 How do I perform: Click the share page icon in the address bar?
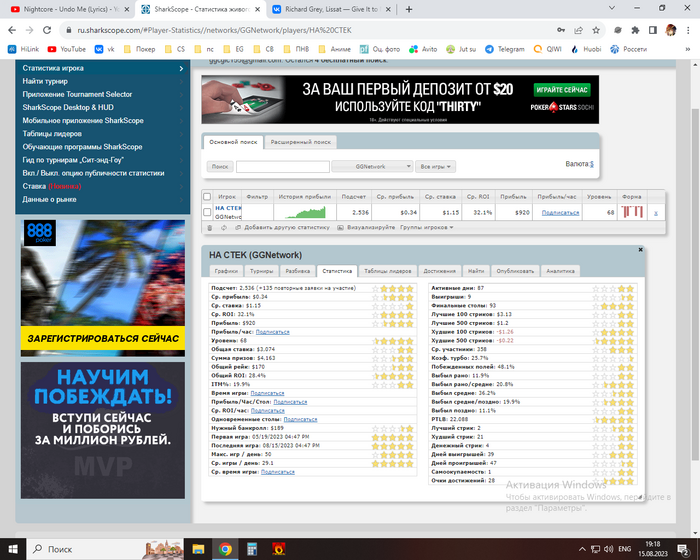click(x=579, y=30)
